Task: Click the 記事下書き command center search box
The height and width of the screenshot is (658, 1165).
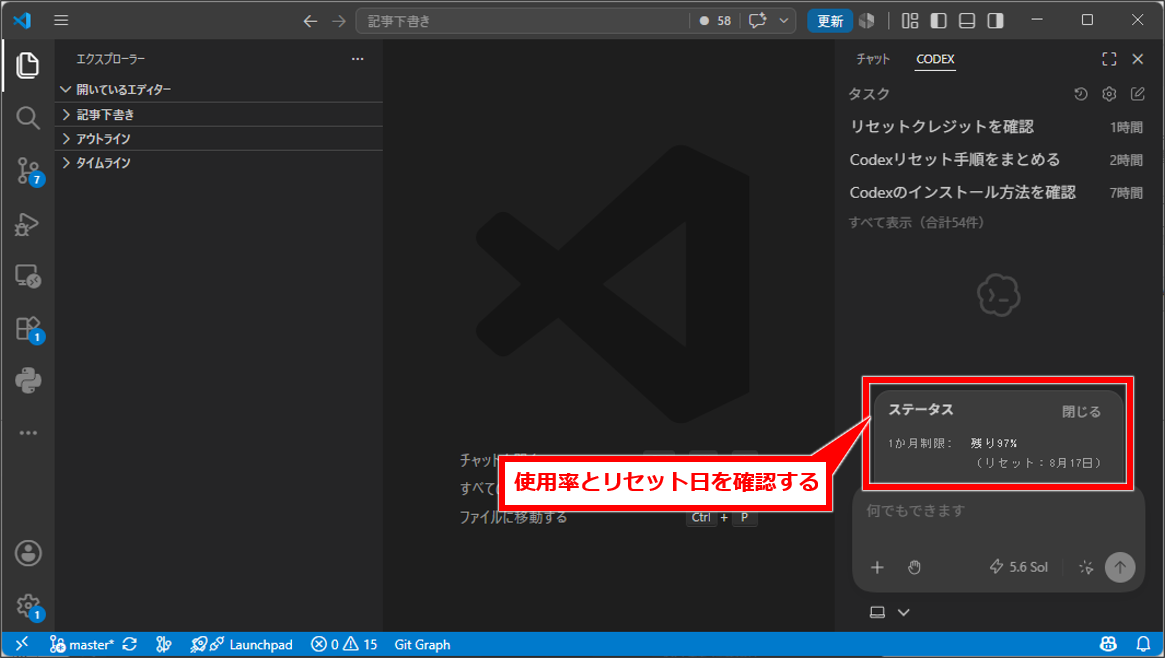Action: pos(522,21)
